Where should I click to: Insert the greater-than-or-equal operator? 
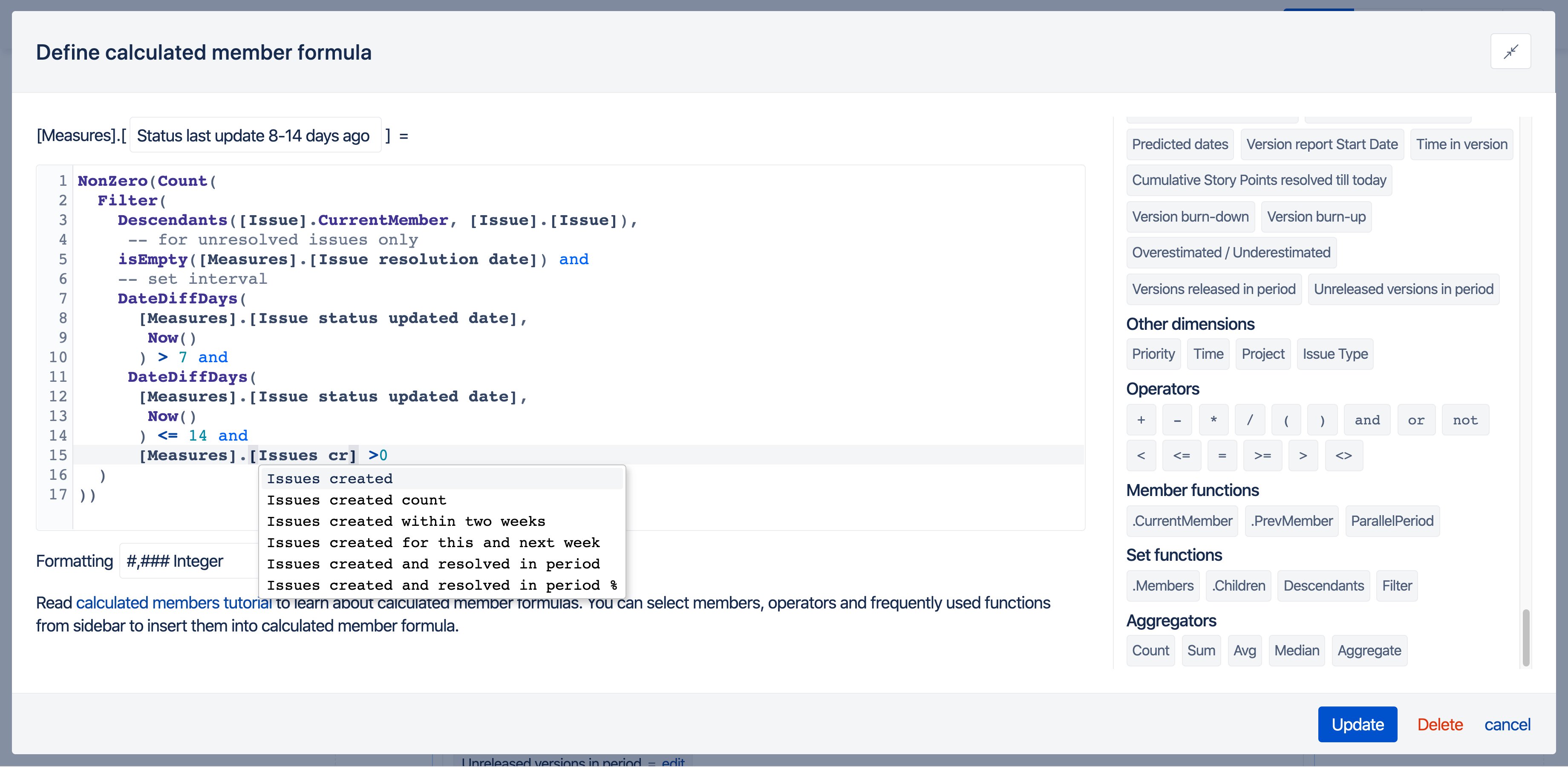(1262, 456)
